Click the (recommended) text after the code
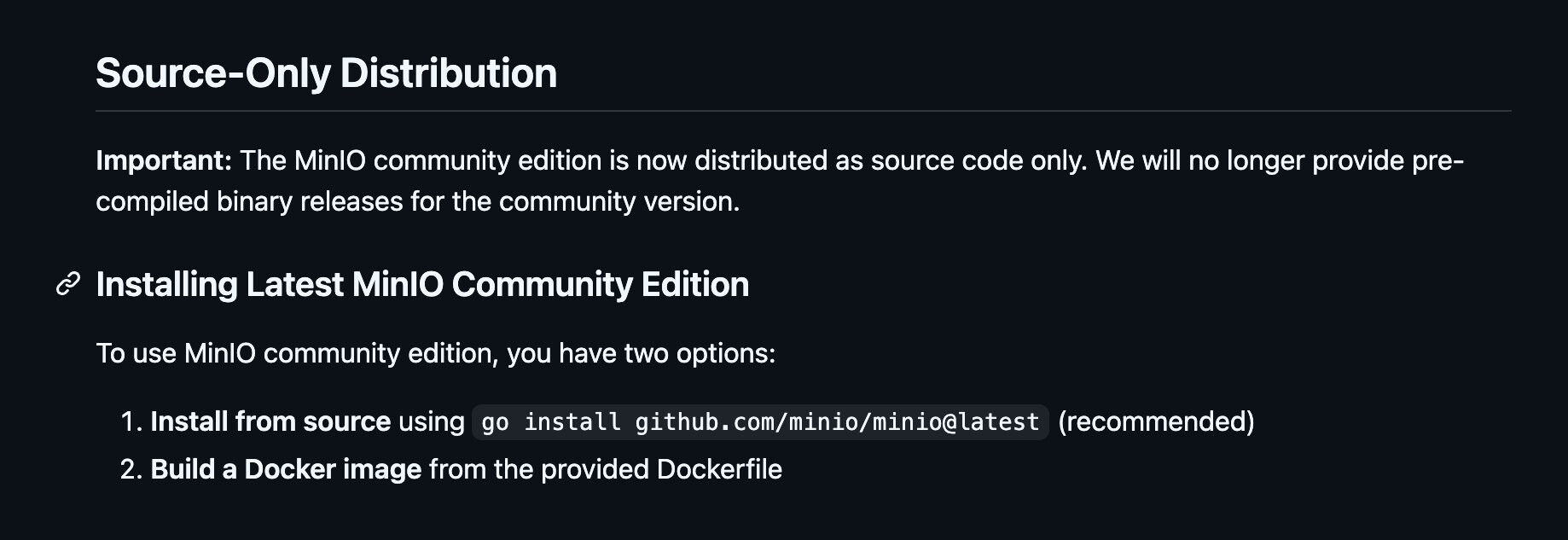Screen dimensions: 1568x540 pos(1156,421)
